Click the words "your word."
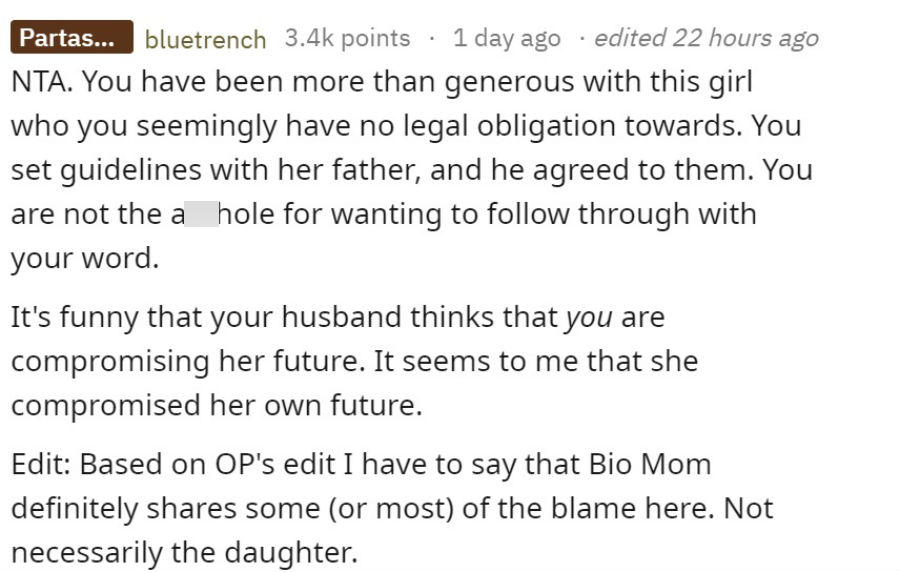 click(85, 259)
